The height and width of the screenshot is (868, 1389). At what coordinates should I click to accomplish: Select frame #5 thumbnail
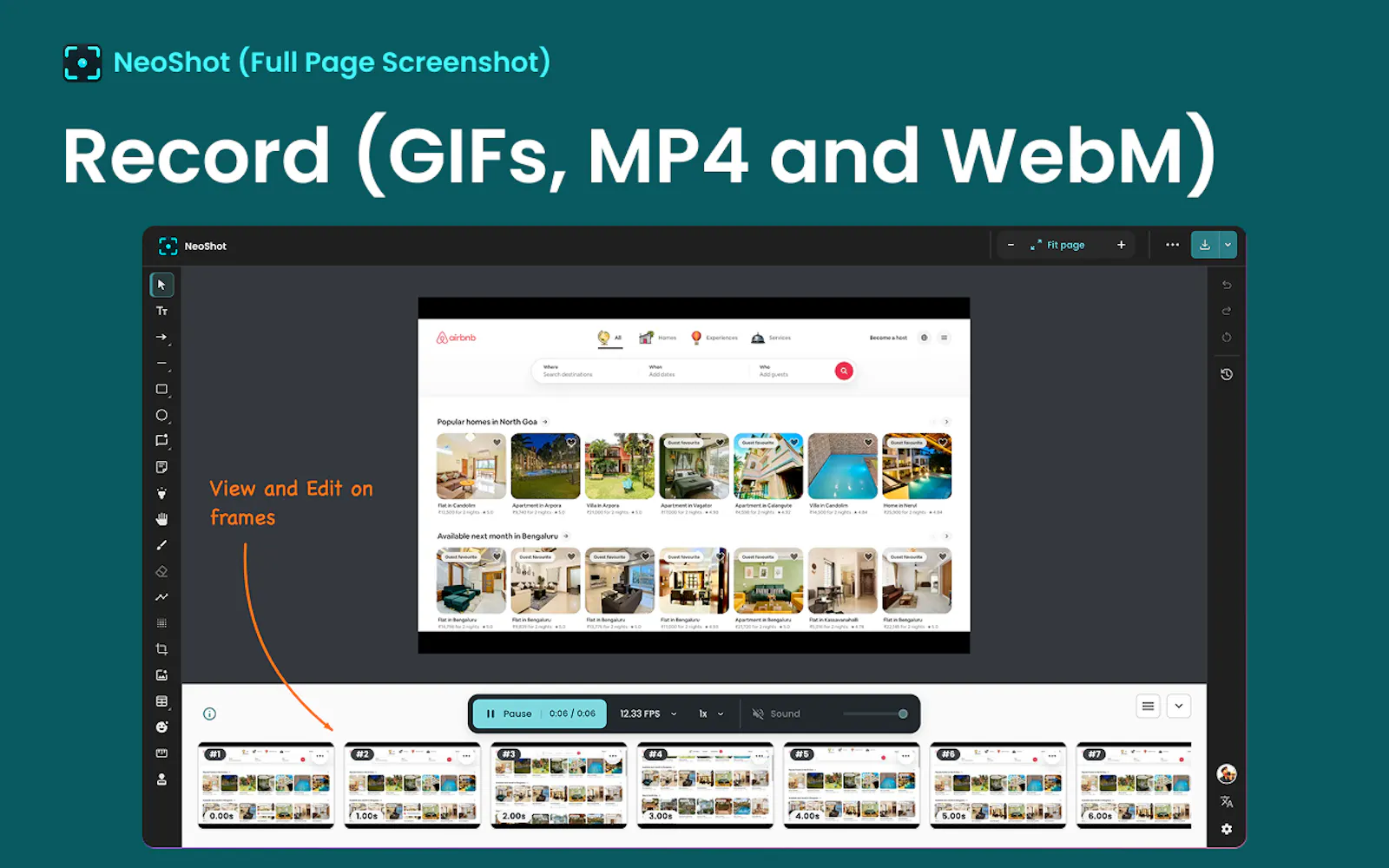pyautogui.click(x=852, y=786)
